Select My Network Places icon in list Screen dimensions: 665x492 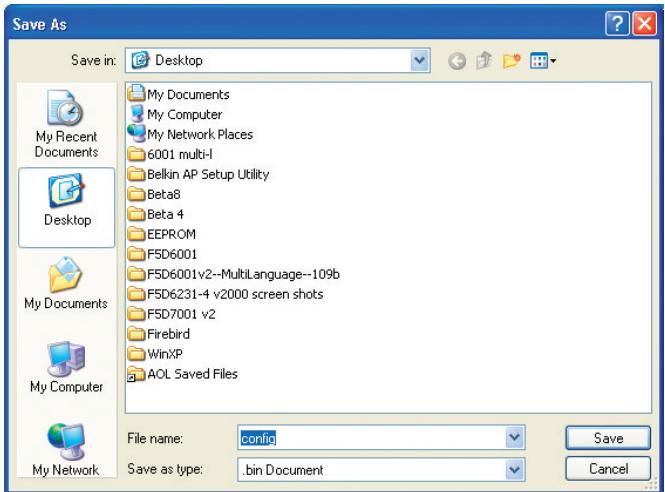[x=137, y=134]
